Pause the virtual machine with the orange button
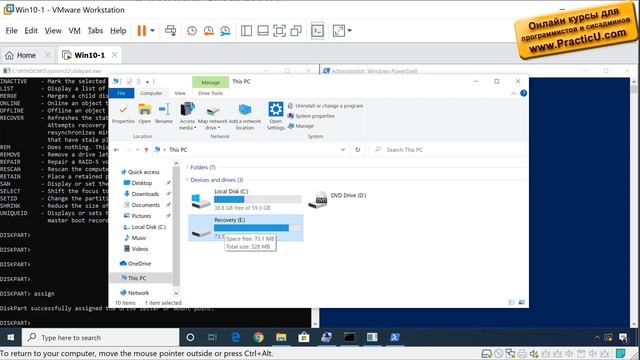 tap(141, 31)
